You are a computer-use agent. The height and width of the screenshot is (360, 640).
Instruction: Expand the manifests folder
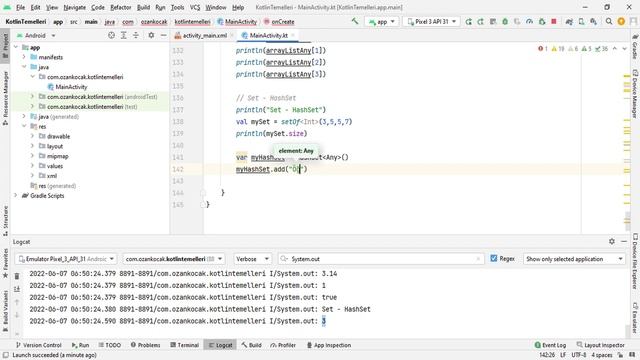pyautogui.click(x=24, y=57)
